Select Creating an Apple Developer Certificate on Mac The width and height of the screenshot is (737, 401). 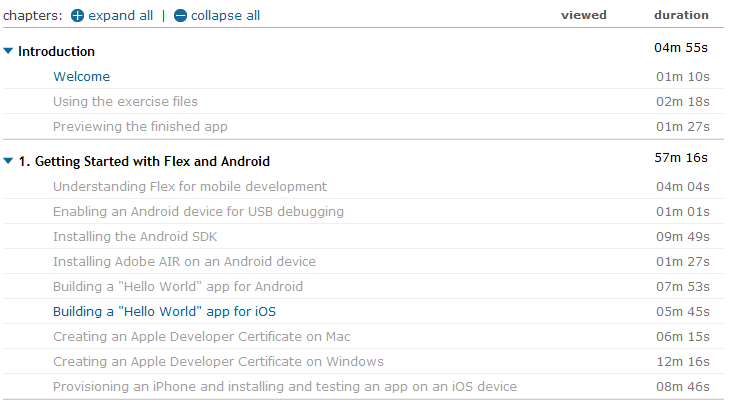point(201,337)
